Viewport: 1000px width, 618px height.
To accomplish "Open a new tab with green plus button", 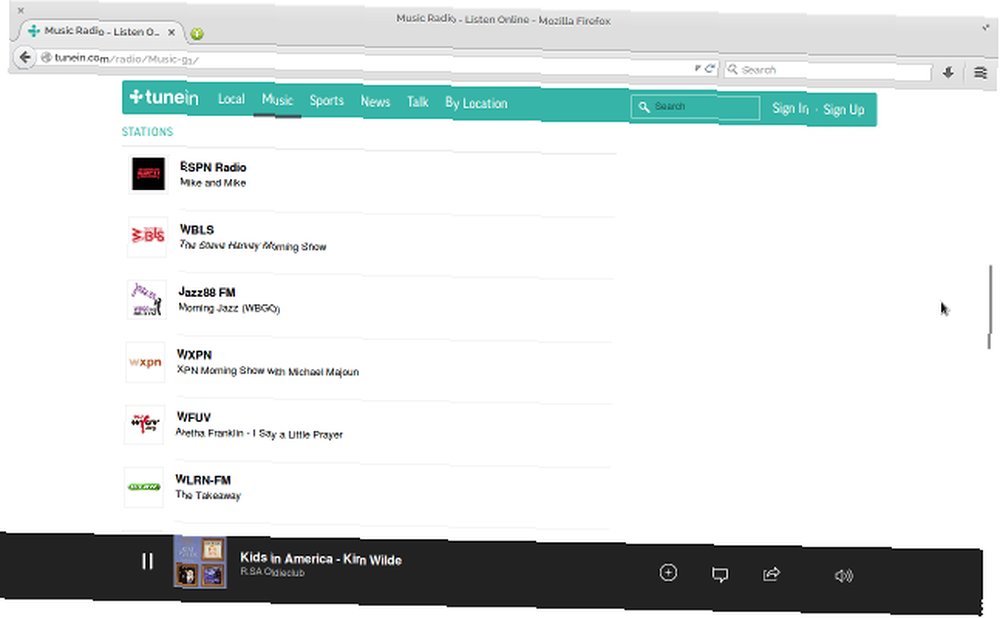I will (197, 34).
